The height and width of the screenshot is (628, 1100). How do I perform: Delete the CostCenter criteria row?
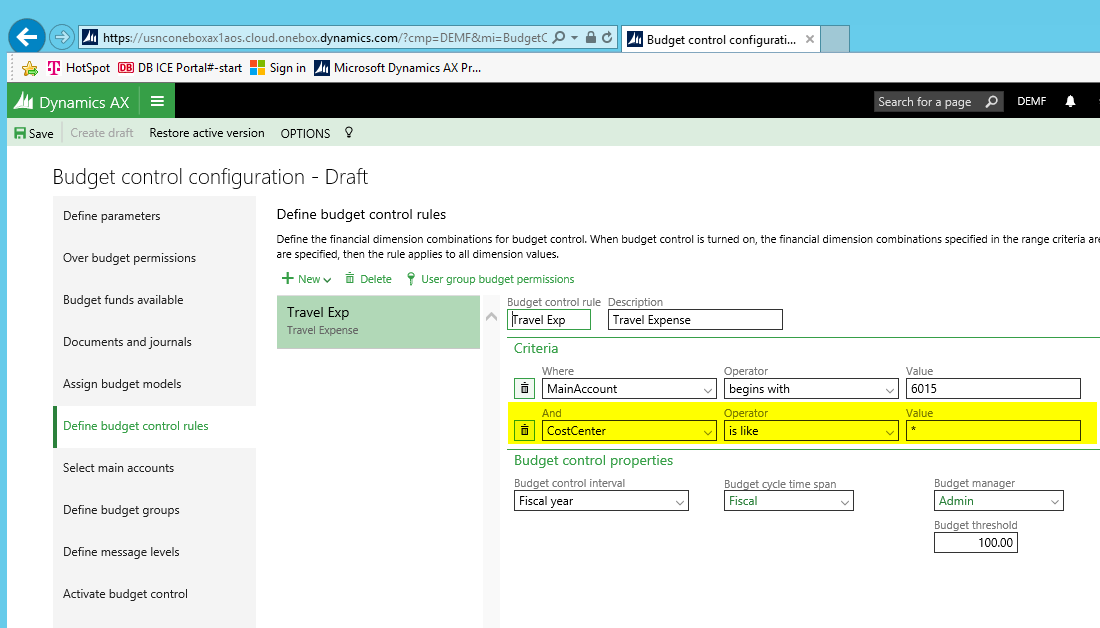coord(525,431)
